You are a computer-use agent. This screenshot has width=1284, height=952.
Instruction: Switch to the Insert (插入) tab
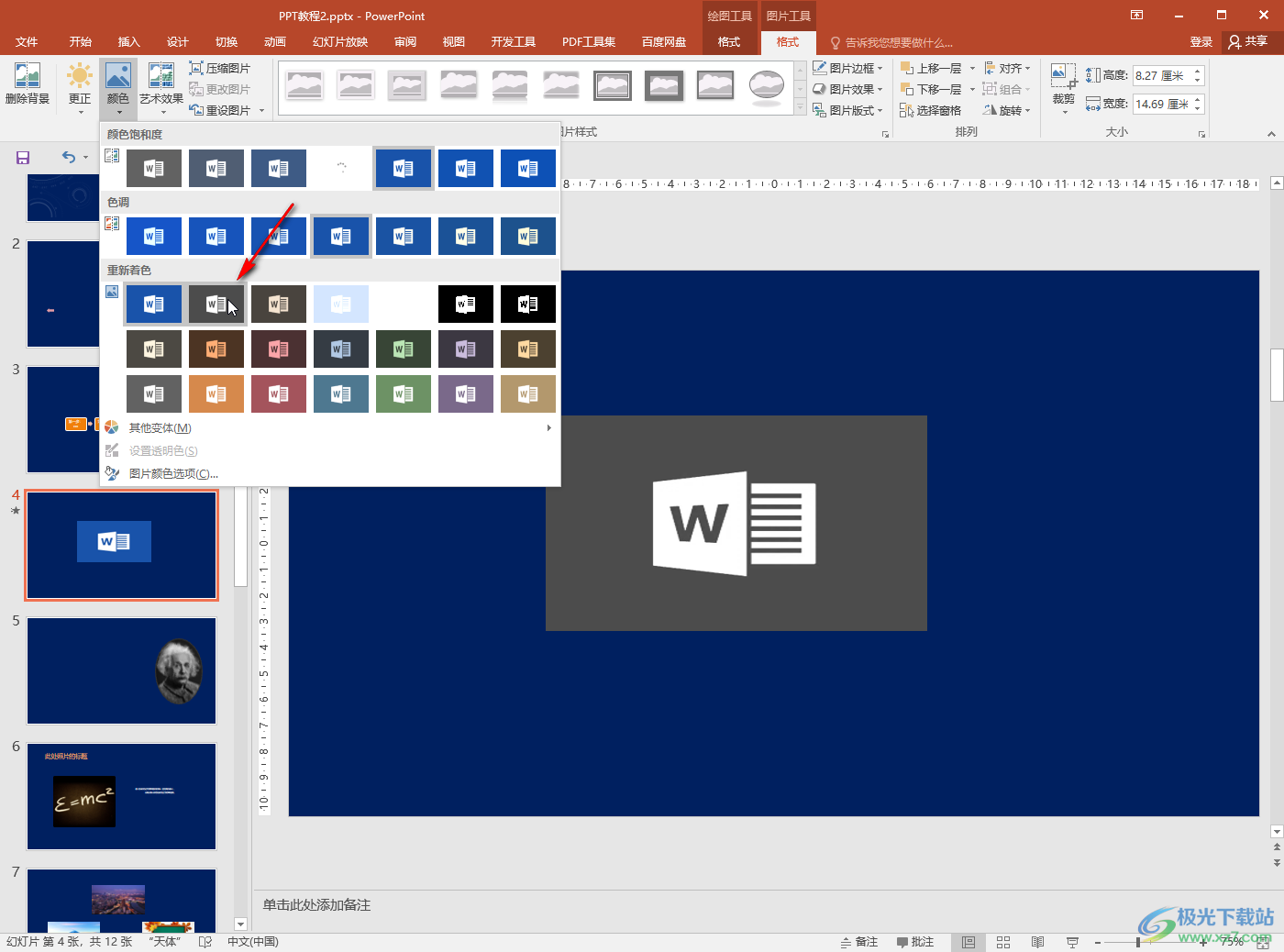tap(129, 42)
